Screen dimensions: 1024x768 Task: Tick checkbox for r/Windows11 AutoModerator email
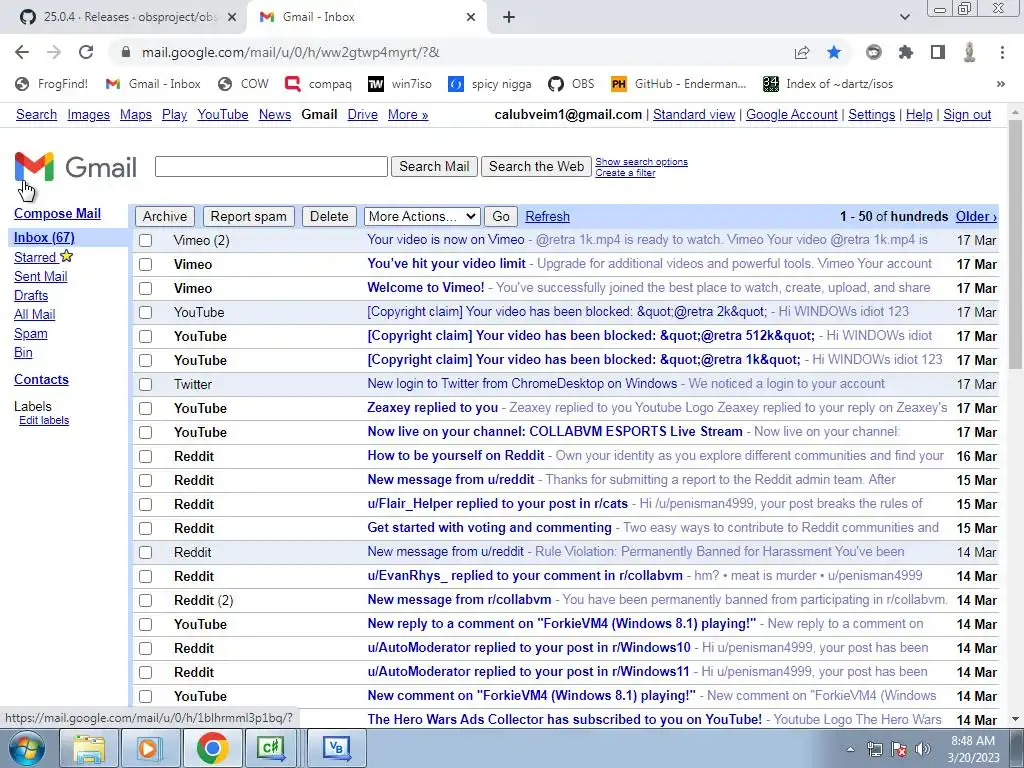[x=146, y=672]
